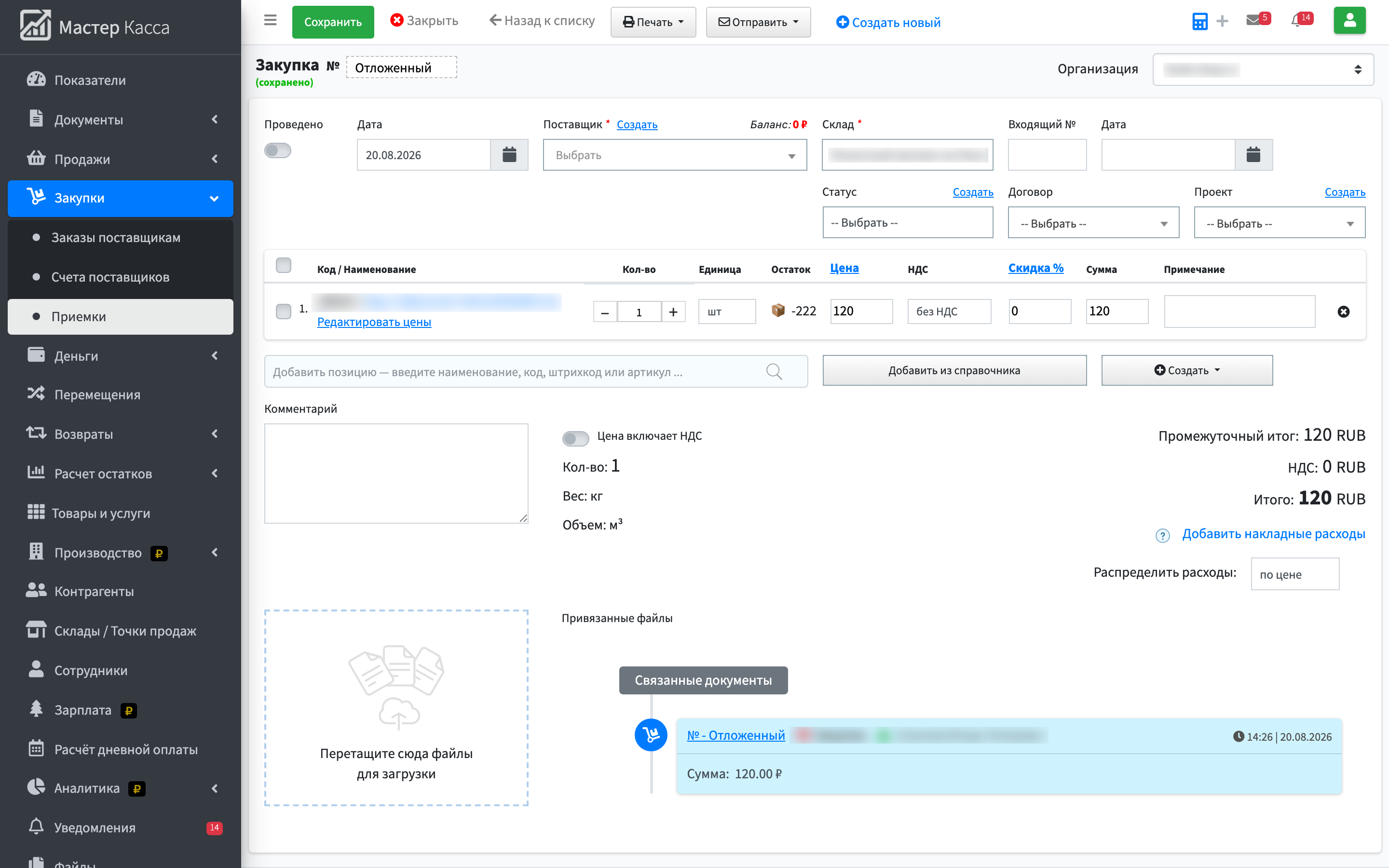Click into the Комментарий text area
Screen dimensions: 1389x868
coord(396,474)
